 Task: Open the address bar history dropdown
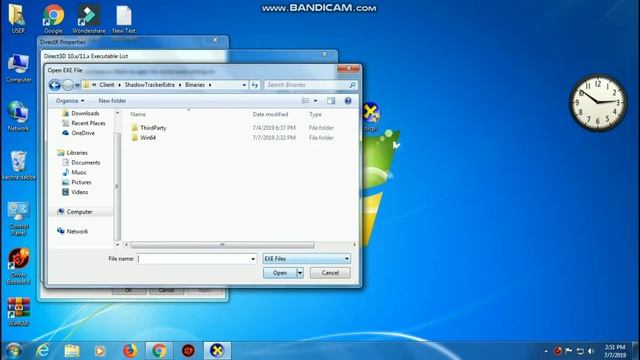(244, 85)
